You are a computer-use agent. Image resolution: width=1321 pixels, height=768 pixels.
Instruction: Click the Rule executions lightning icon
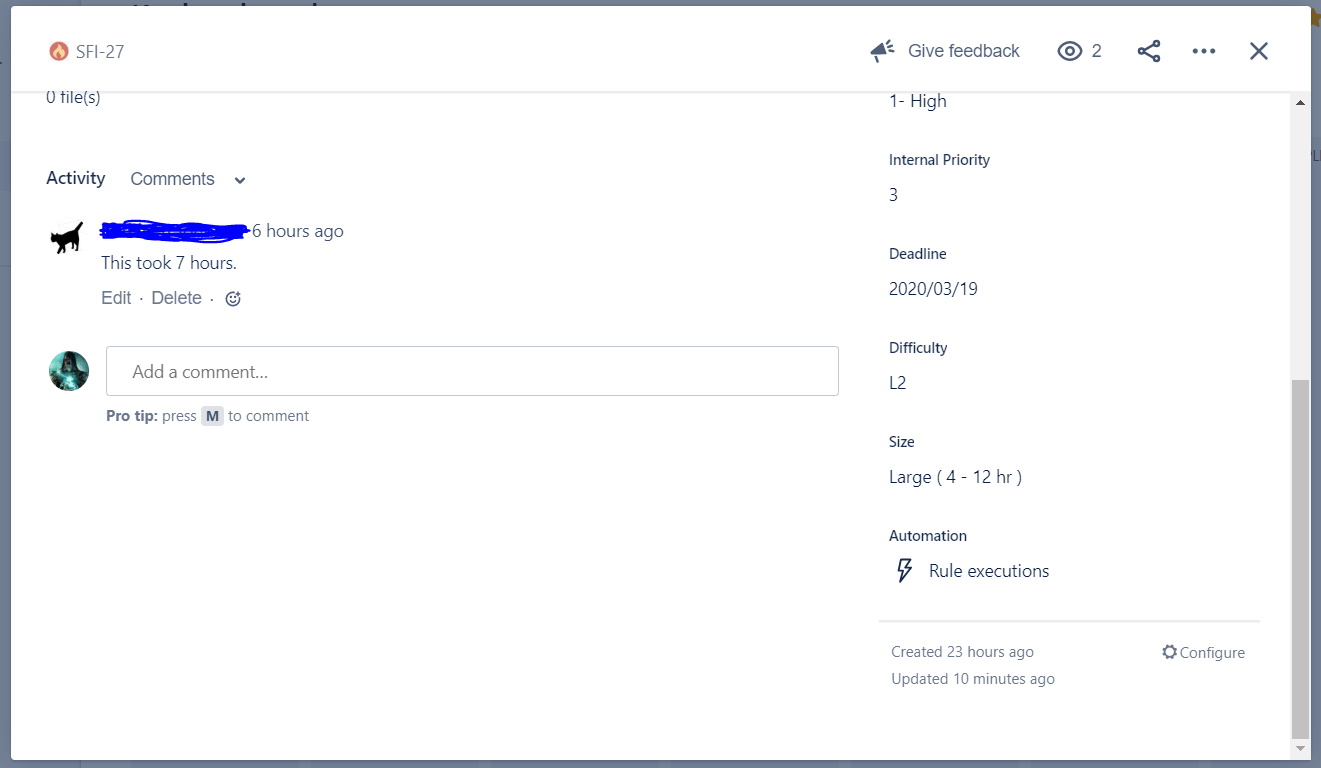point(903,569)
